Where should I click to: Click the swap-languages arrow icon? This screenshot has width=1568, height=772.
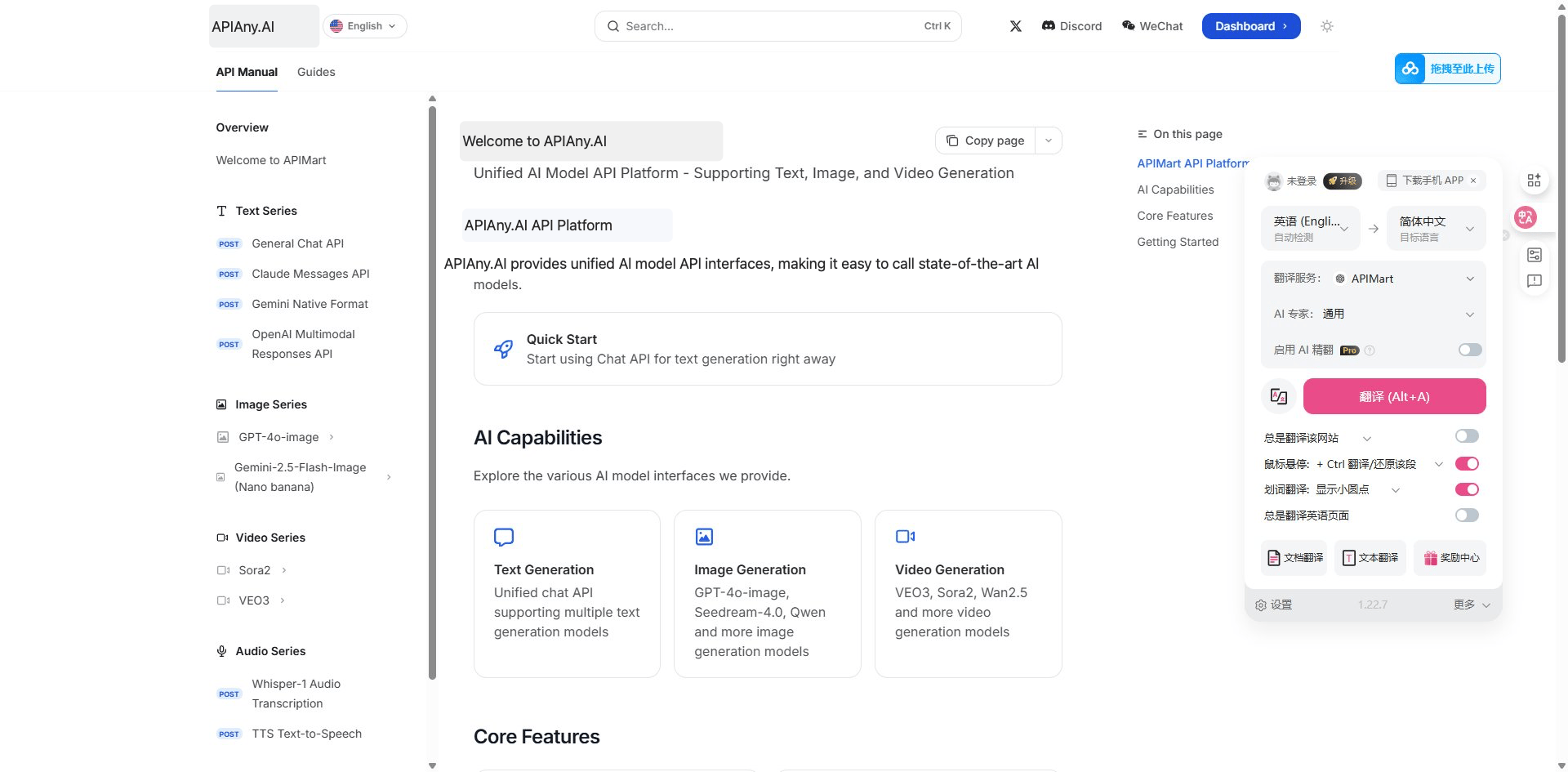click(x=1374, y=229)
